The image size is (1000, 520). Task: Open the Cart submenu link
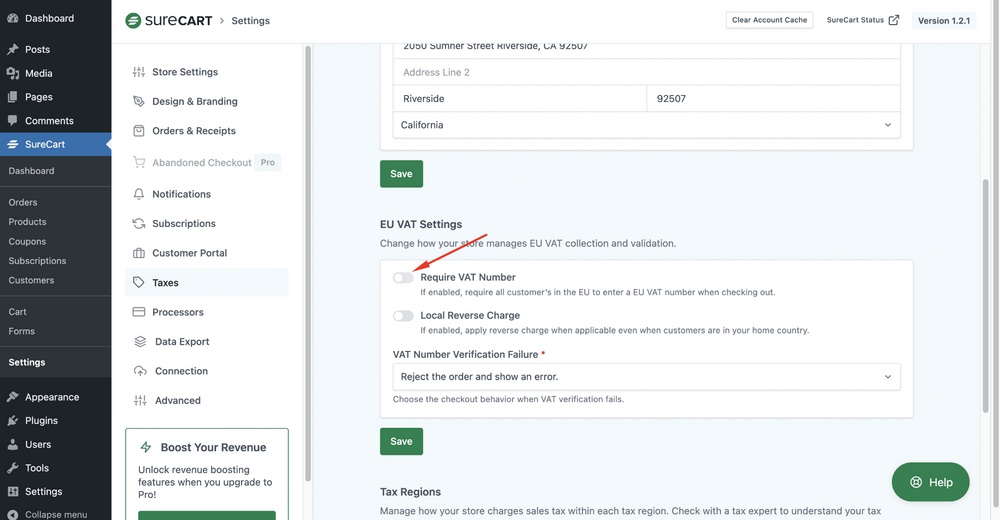point(17,312)
